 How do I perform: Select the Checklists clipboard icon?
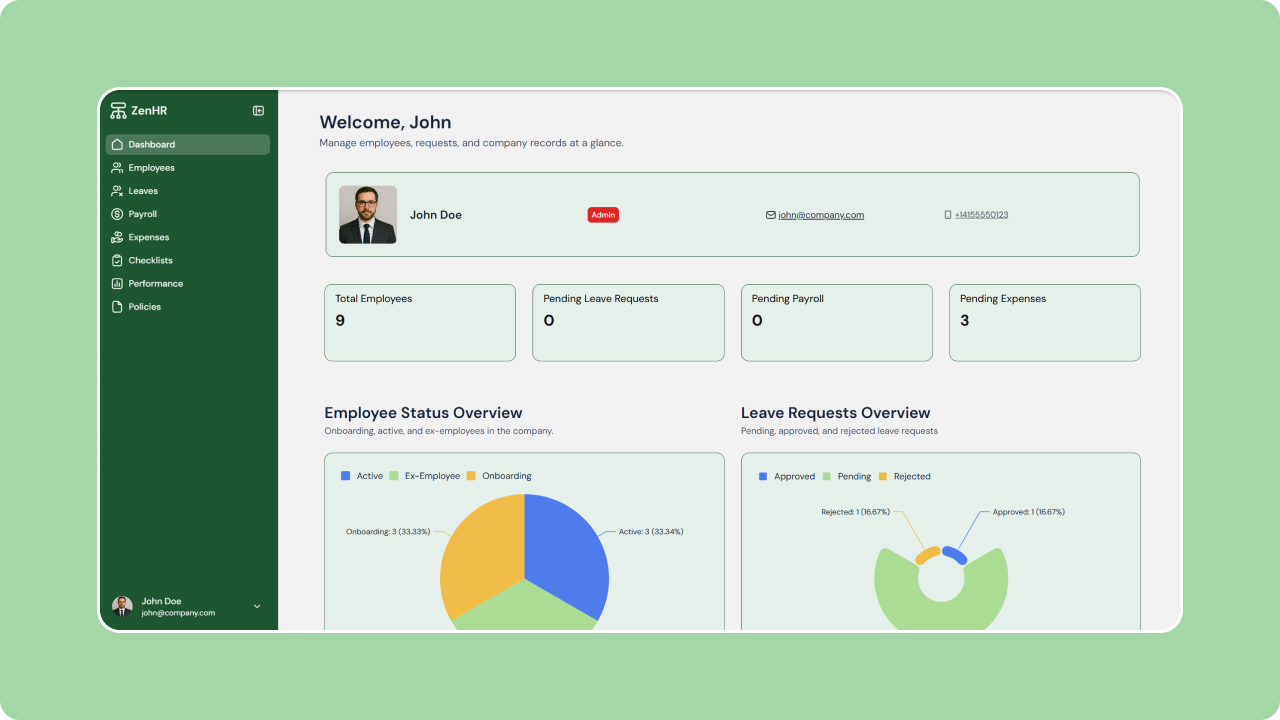pos(117,260)
